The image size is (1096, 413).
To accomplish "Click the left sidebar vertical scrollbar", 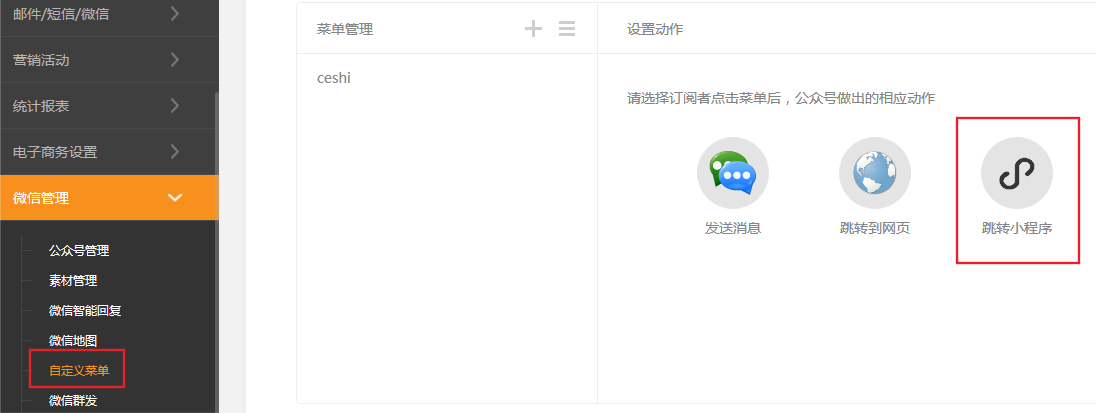I will coord(216,250).
